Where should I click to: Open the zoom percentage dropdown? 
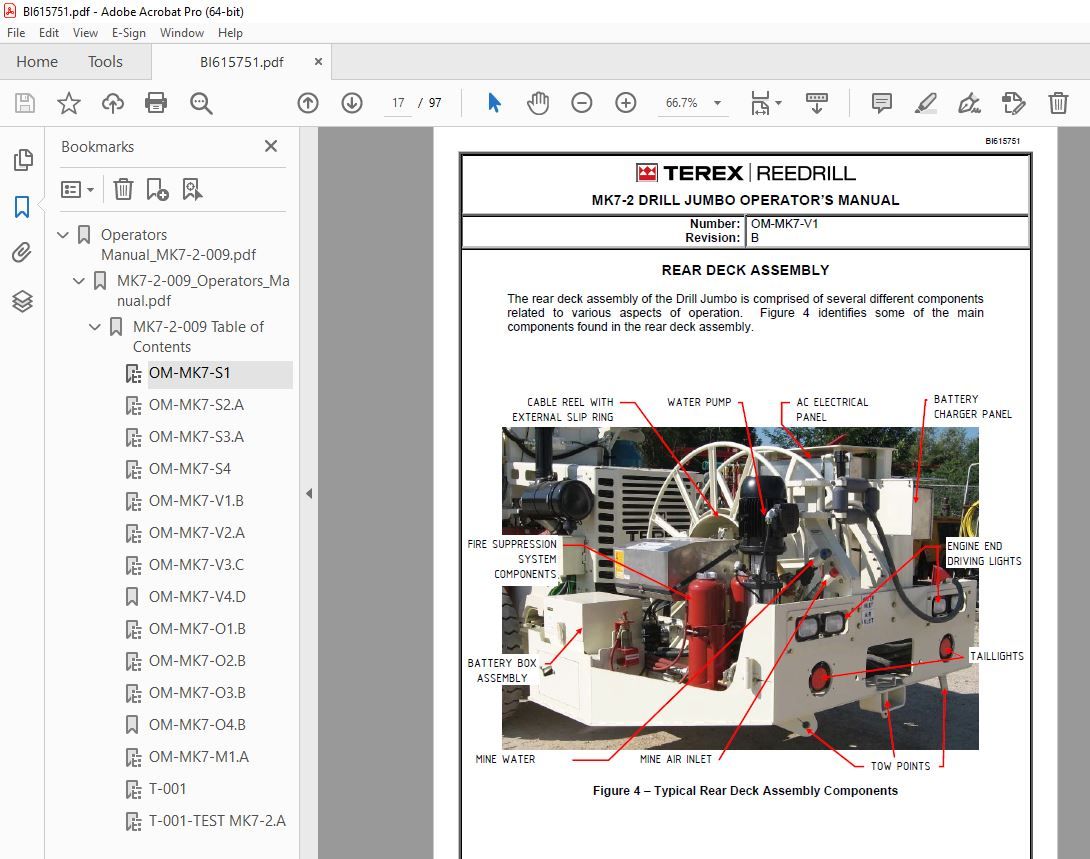coord(716,103)
